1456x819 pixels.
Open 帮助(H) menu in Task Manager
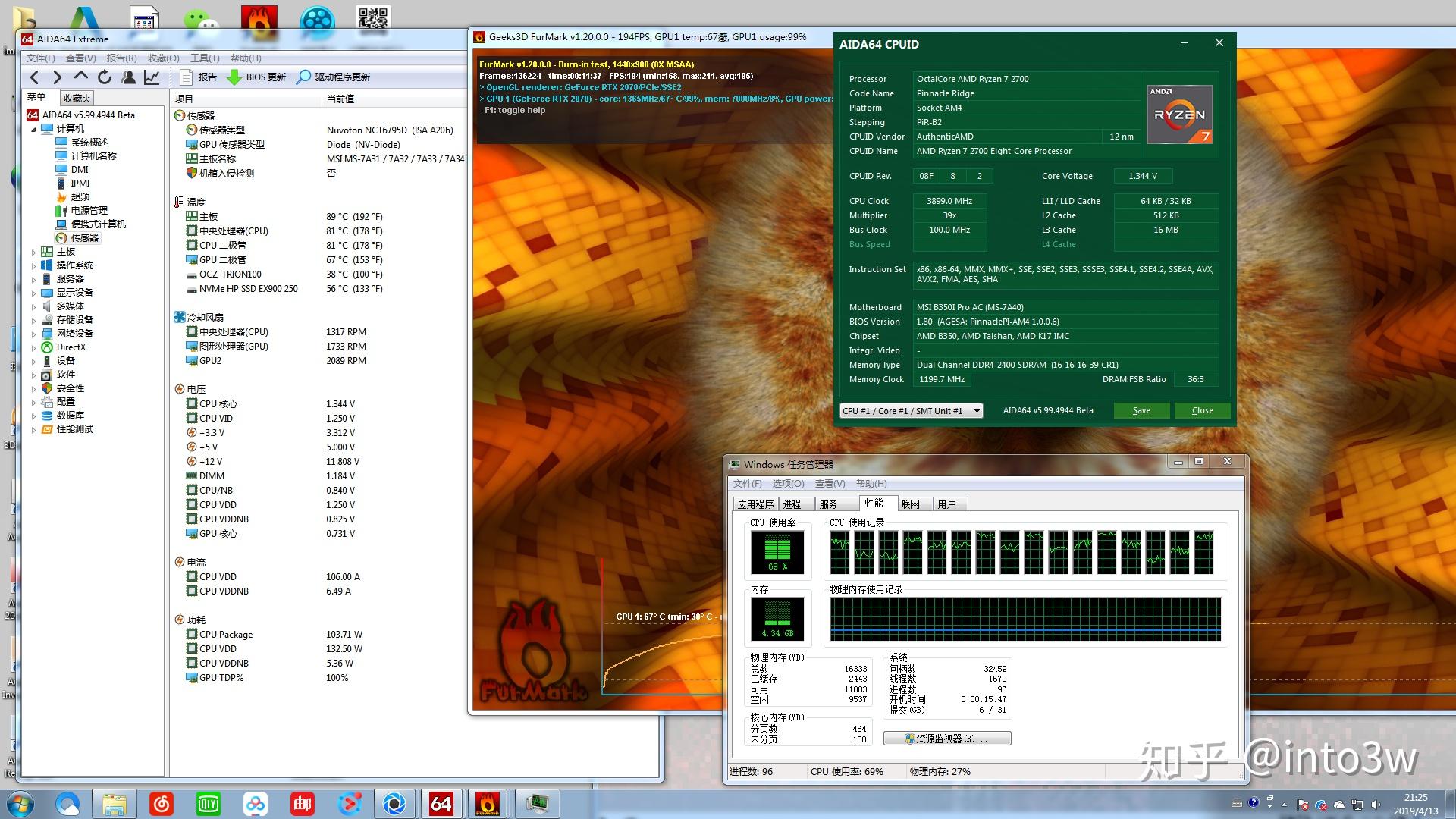871,483
